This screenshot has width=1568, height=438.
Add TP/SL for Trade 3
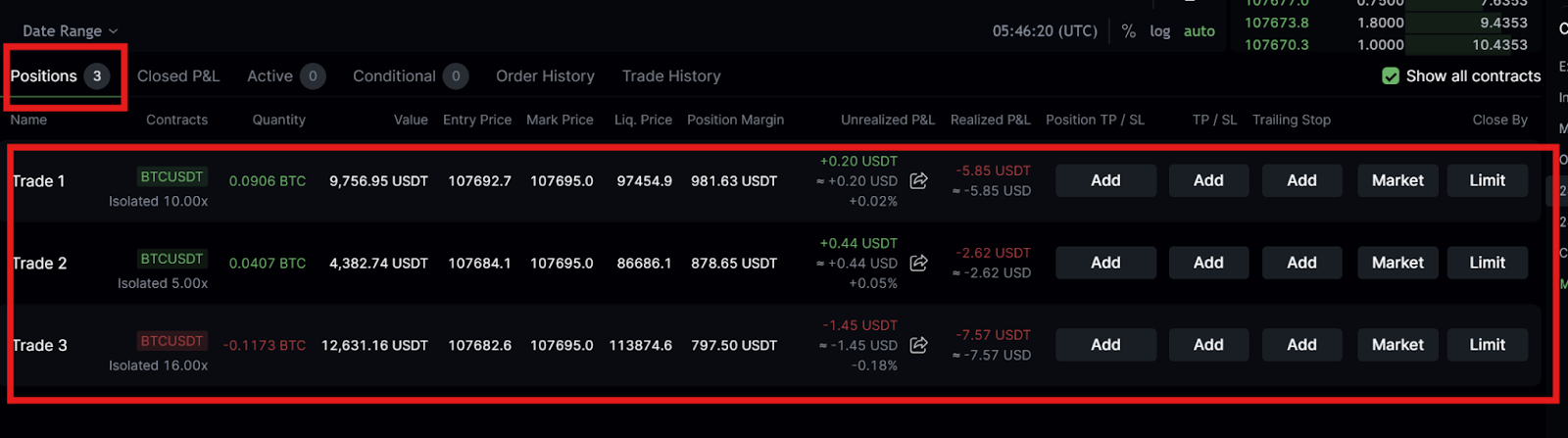(1208, 345)
